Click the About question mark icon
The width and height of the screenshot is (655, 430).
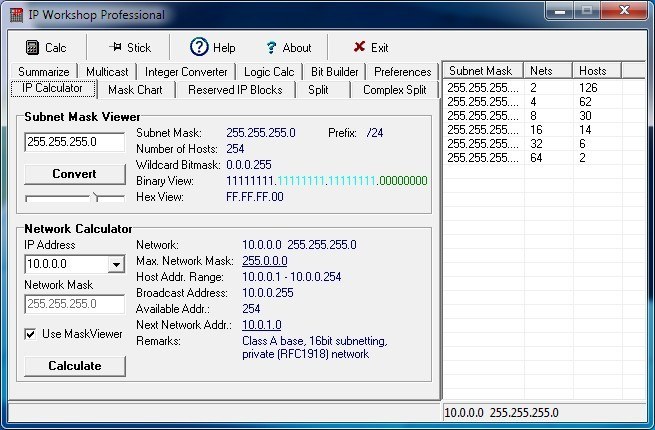(271, 48)
